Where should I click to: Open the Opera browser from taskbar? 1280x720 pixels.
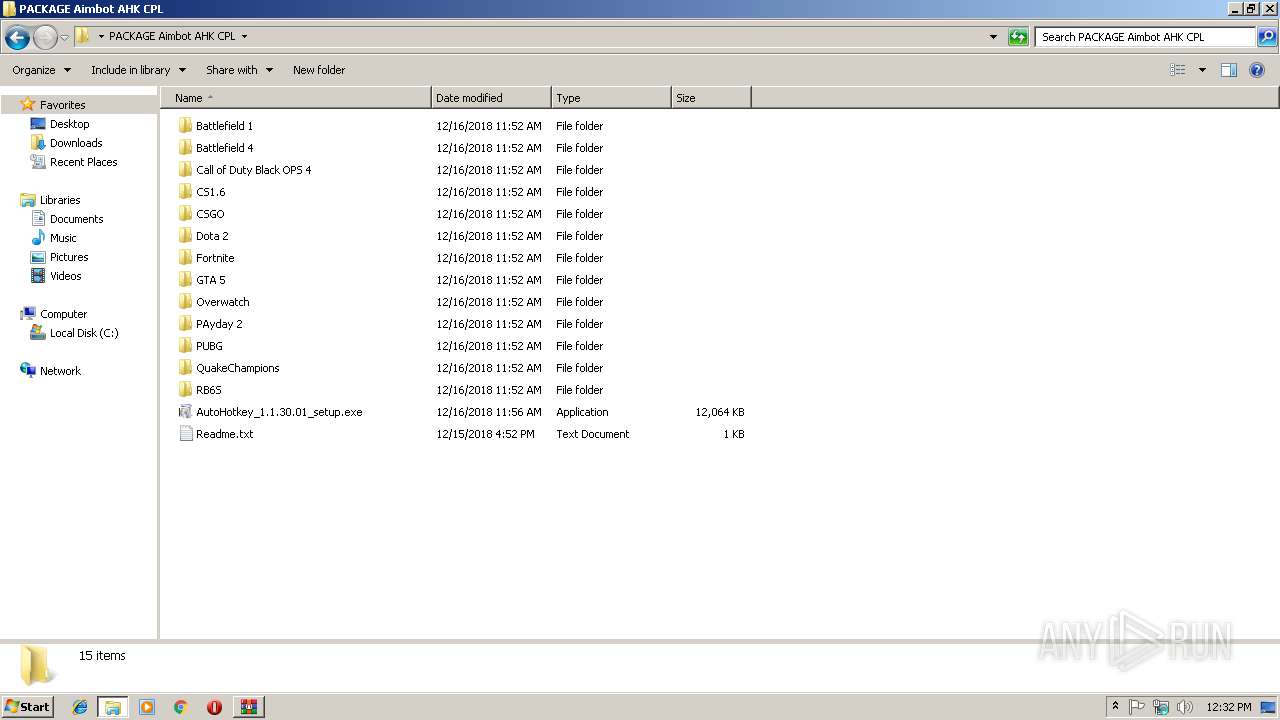[x=214, y=707]
